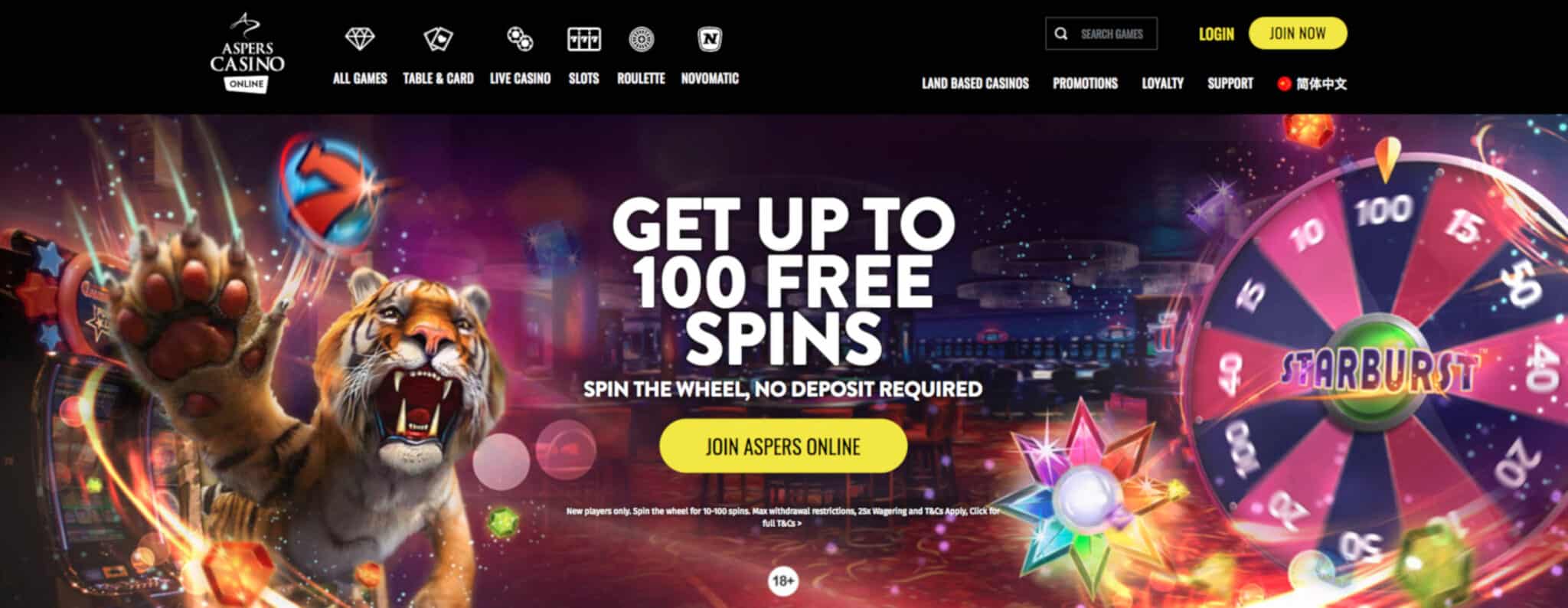Open the Support menu item

(1230, 83)
